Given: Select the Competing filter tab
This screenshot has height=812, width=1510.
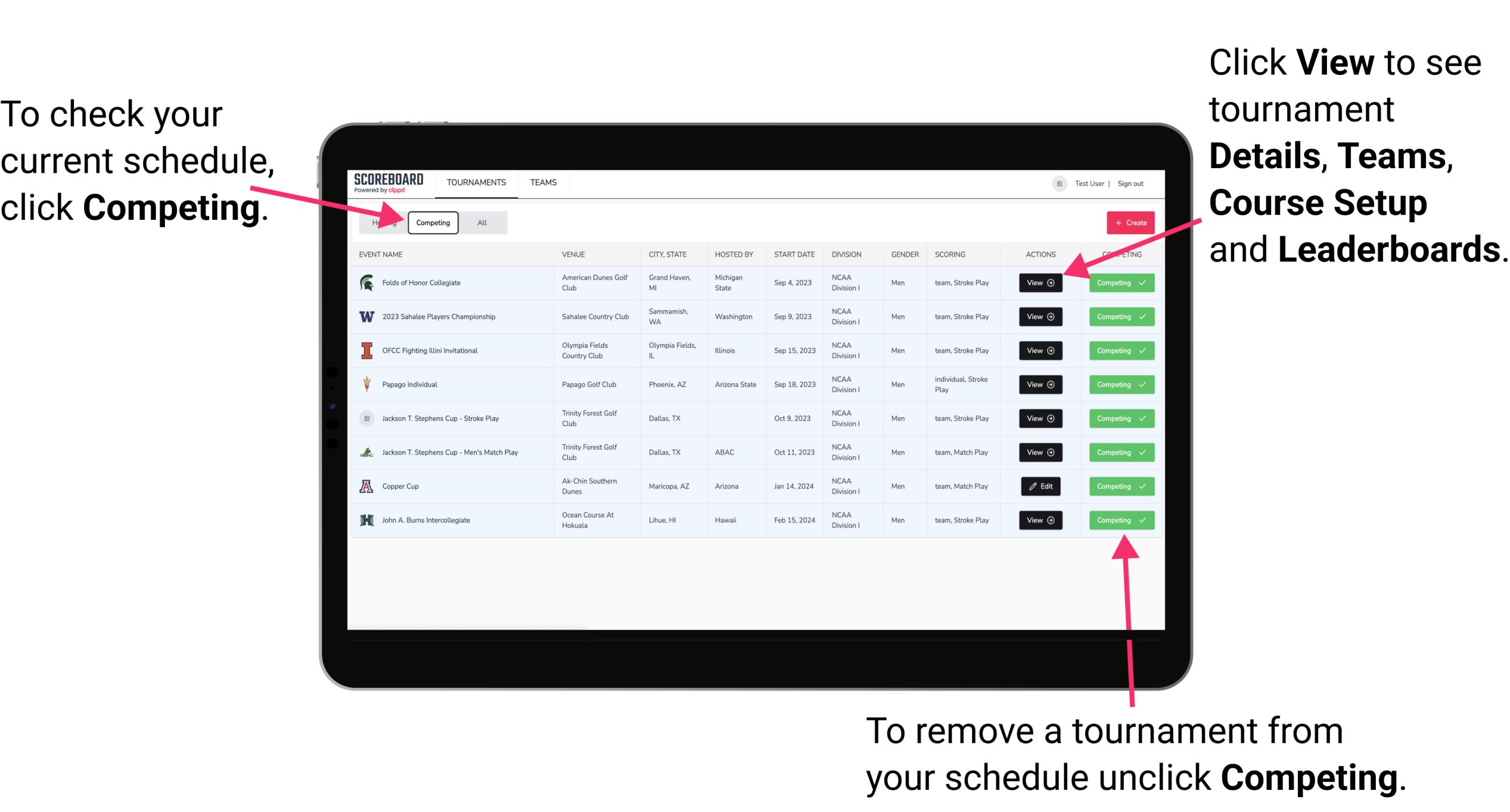Looking at the screenshot, I should pos(432,222).
